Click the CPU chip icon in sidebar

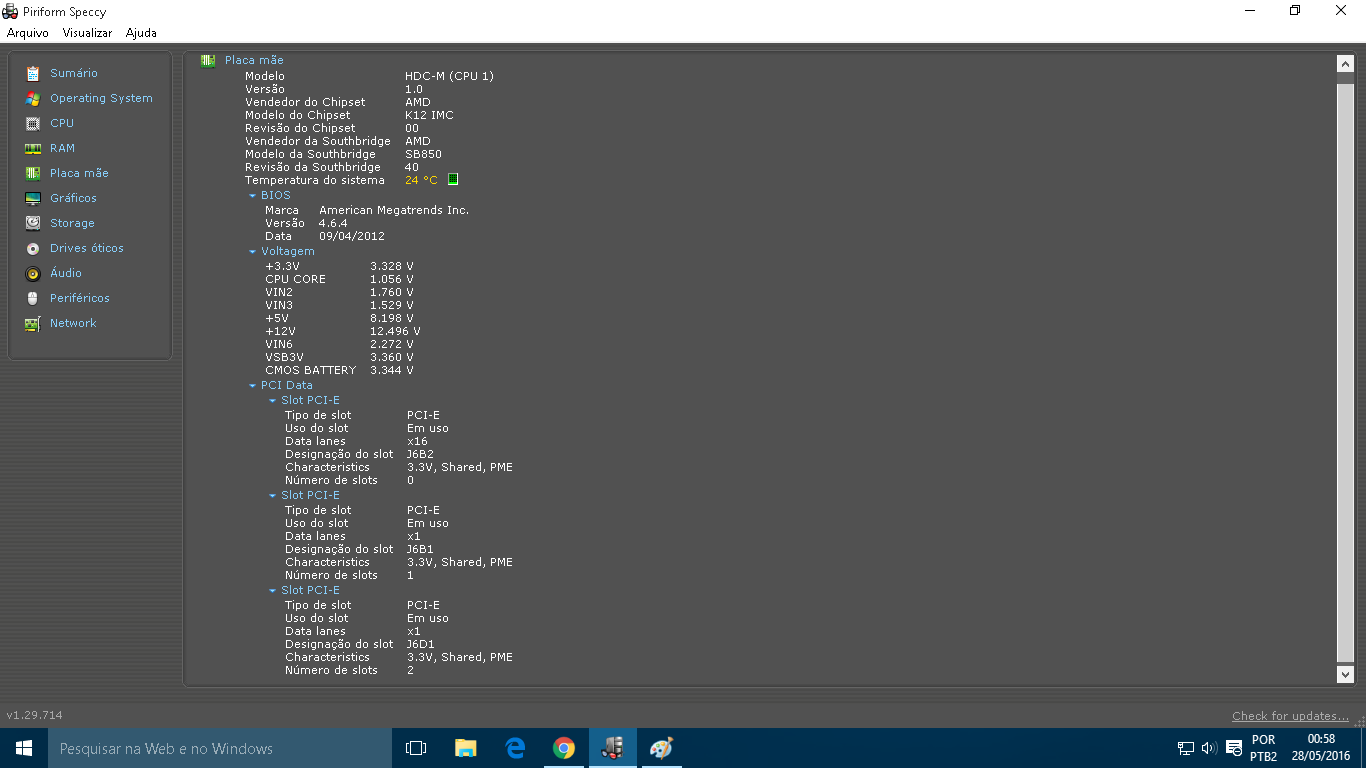pyautogui.click(x=33, y=123)
